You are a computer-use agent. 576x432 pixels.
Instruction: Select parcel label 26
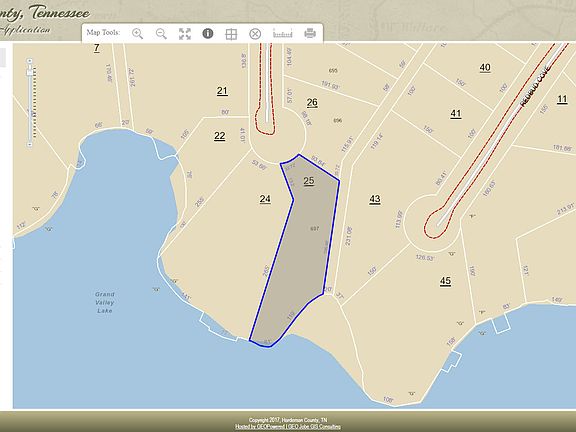tap(312, 102)
